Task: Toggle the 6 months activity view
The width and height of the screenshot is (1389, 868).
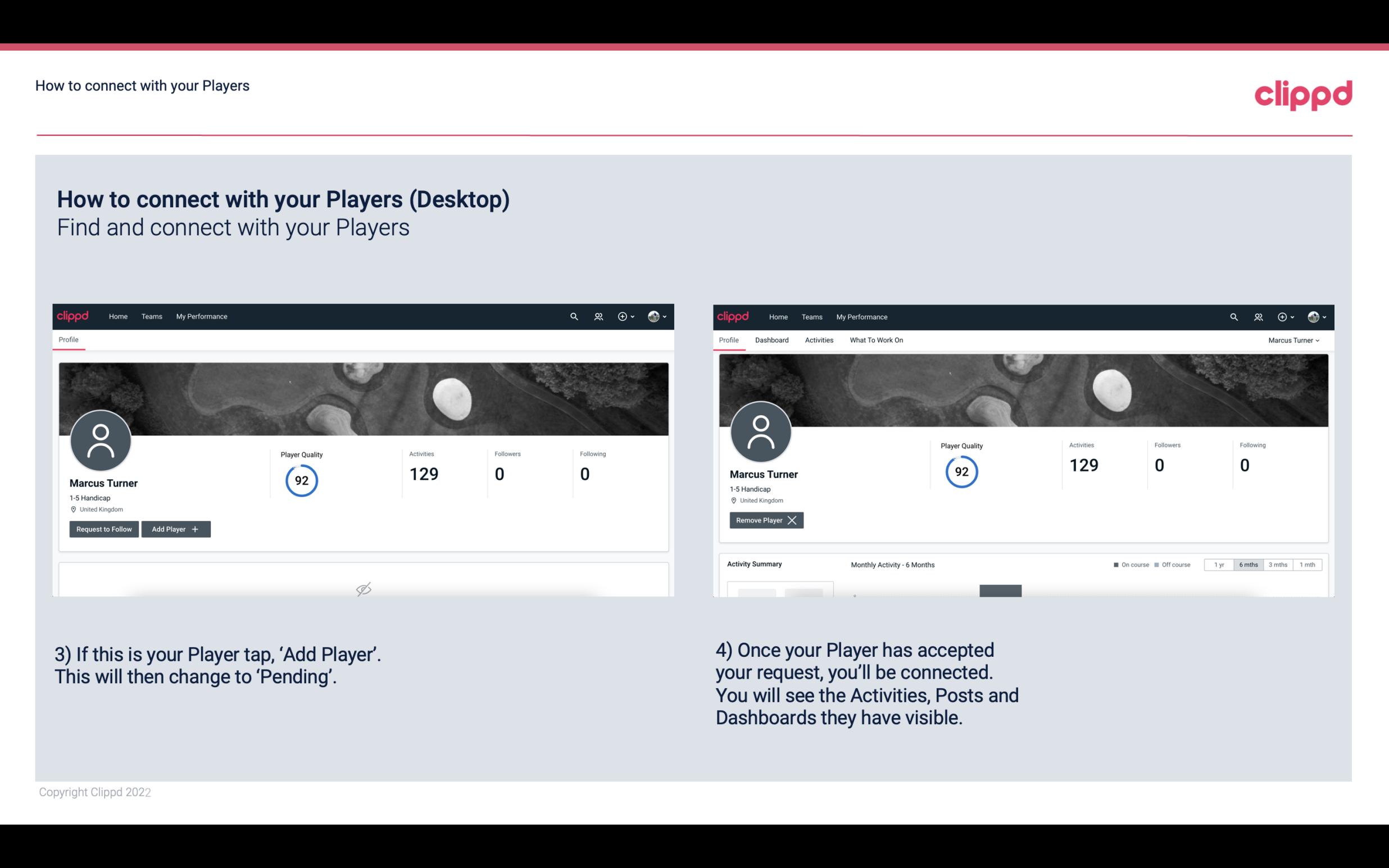Action: click(x=1246, y=564)
